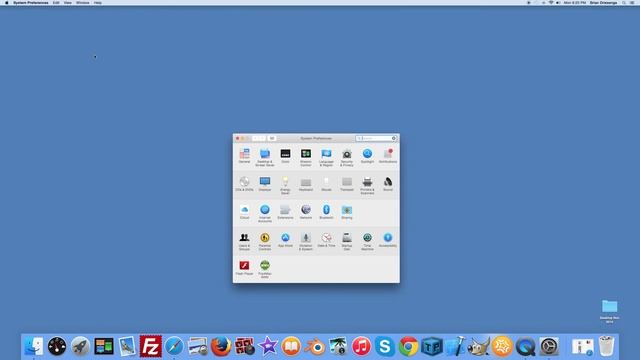The height and width of the screenshot is (360, 640).
Task: Open the Spotlight preference pane
Action: point(367,156)
